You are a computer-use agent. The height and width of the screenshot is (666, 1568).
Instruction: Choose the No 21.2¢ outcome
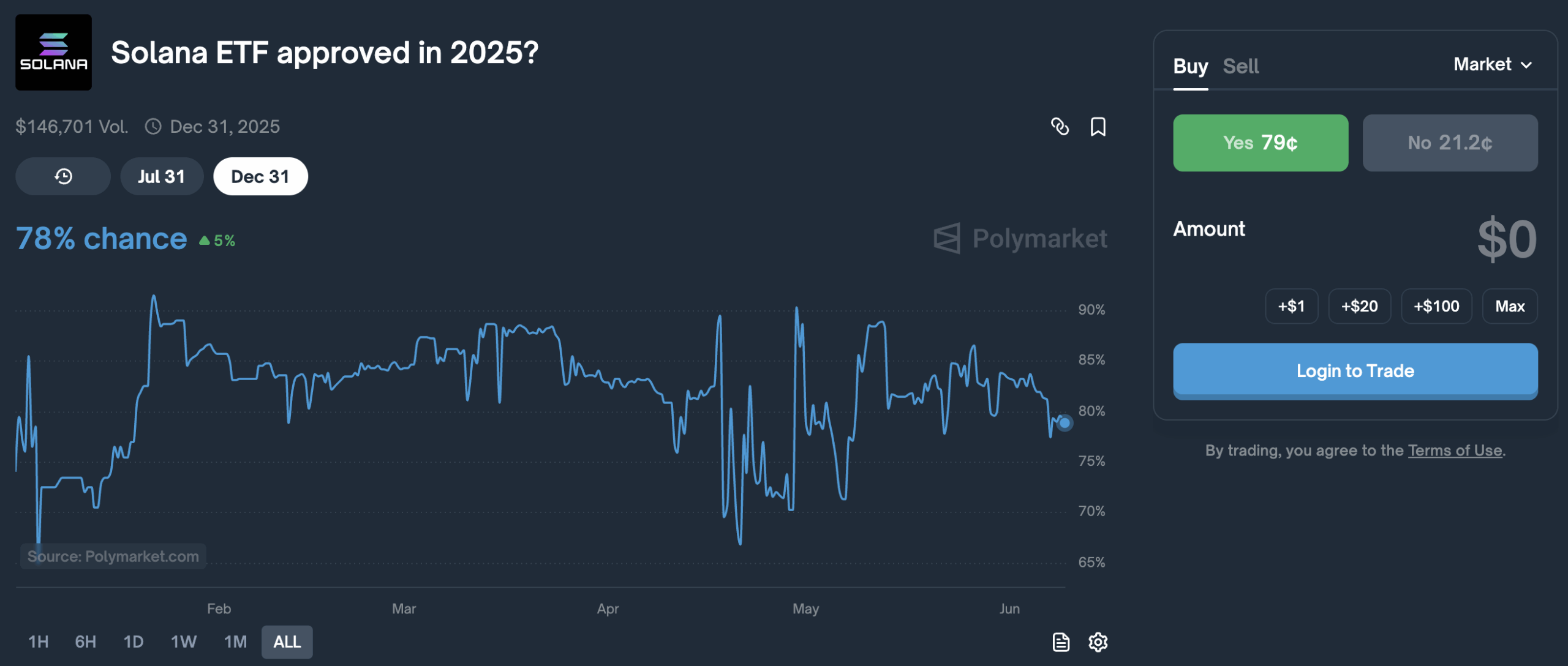click(x=1450, y=143)
